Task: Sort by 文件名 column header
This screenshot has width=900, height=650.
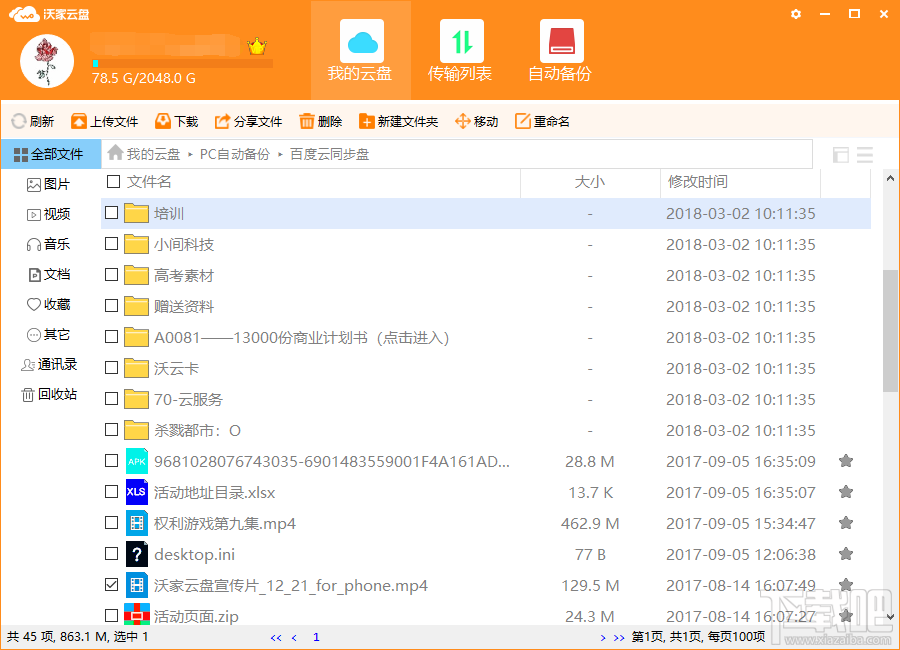Action: coord(149,182)
